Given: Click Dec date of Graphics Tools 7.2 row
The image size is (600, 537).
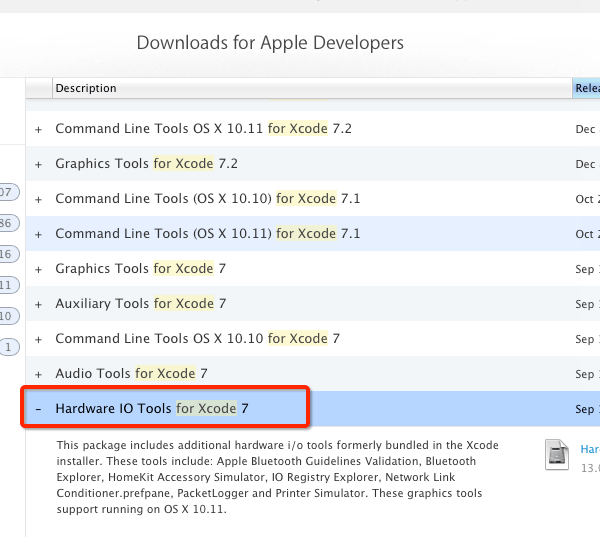Looking at the screenshot, I should [587, 164].
